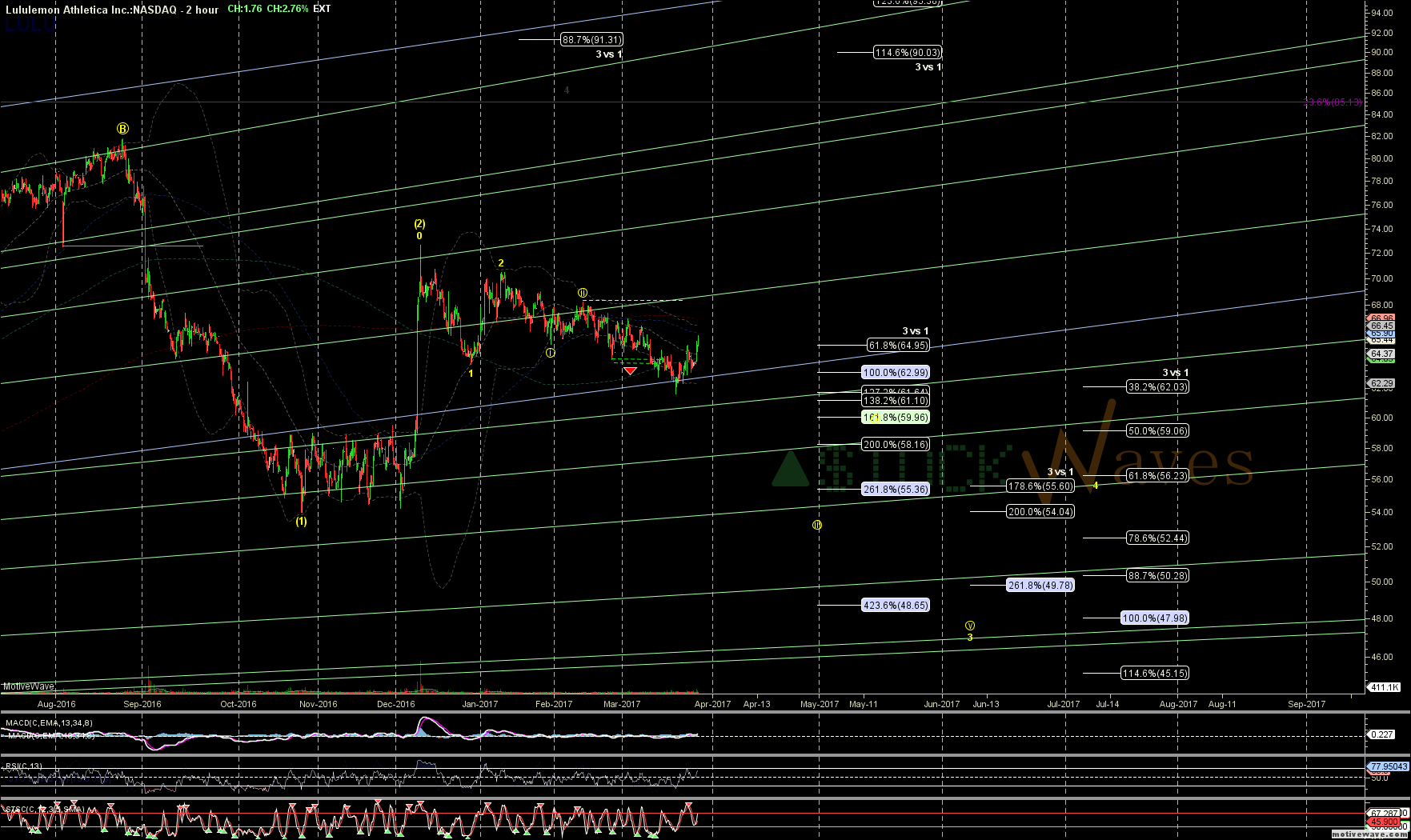1411x840 pixels.
Task: Select the 61.8%(64.95) Fibonacci label
Action: [898, 346]
